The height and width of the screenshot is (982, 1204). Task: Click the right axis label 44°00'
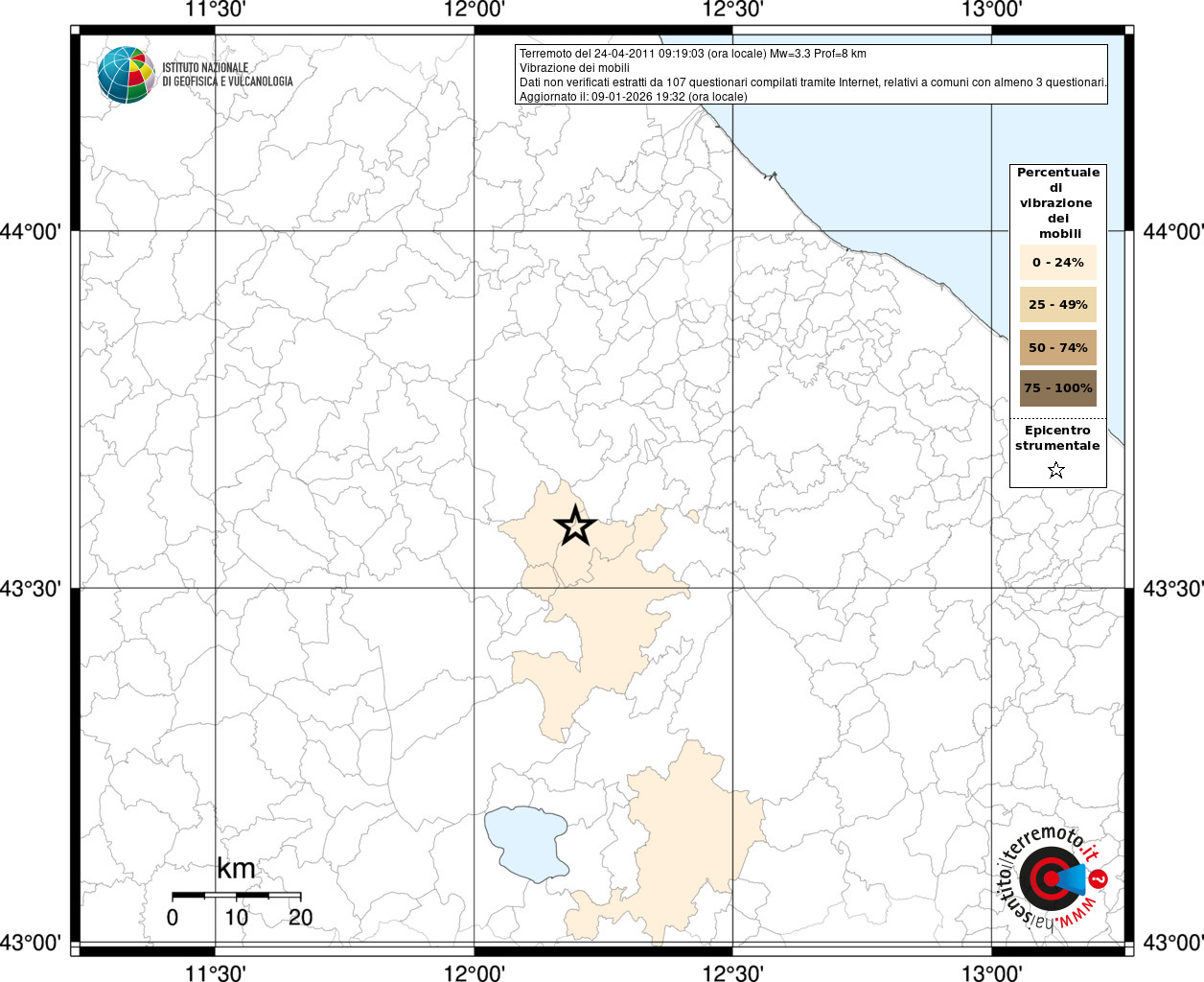[x=1173, y=231]
